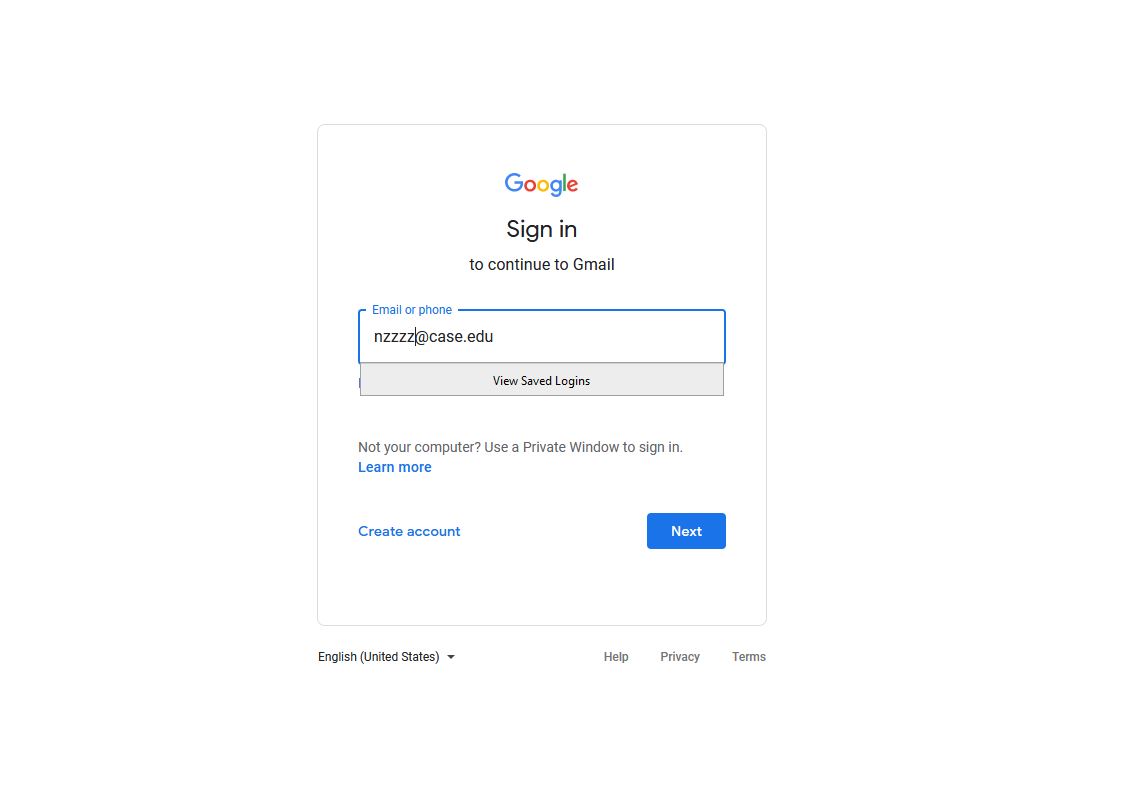The height and width of the screenshot is (788, 1139).
Task: Open the Create account link
Action: tap(409, 531)
